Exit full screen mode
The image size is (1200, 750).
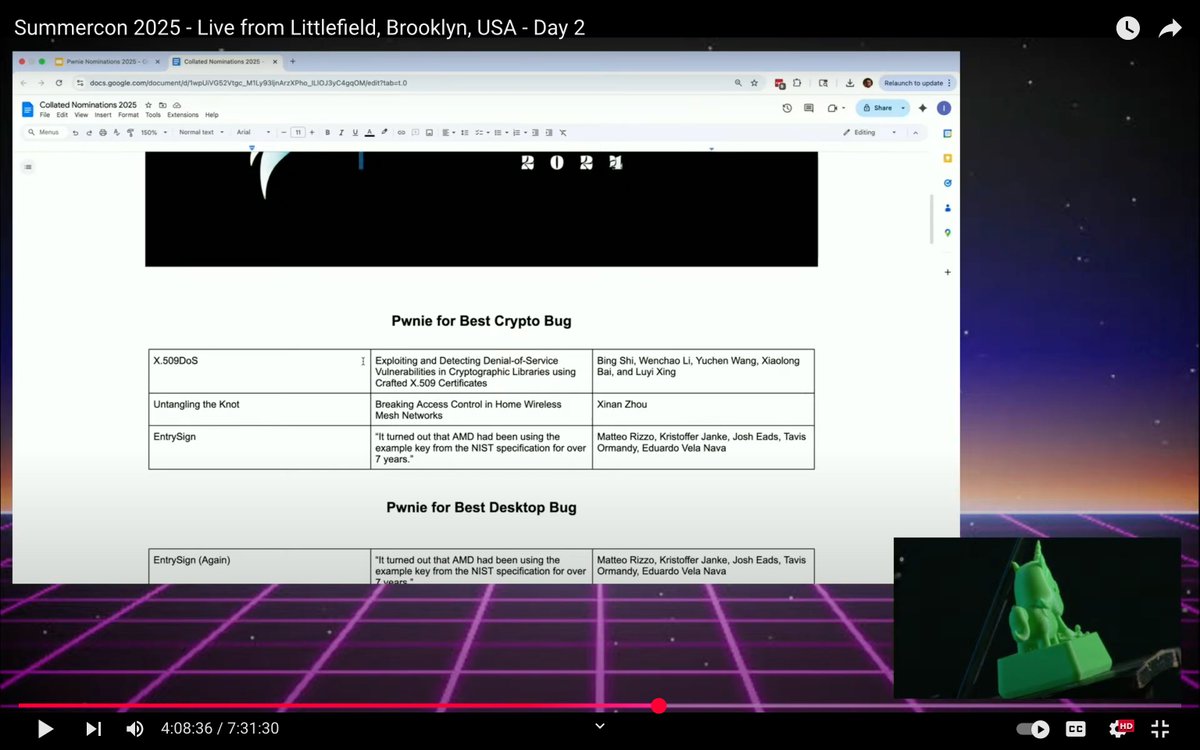(1160, 729)
